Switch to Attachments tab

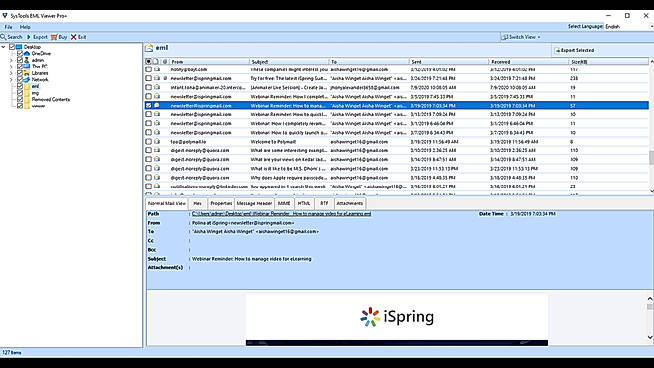click(350, 203)
